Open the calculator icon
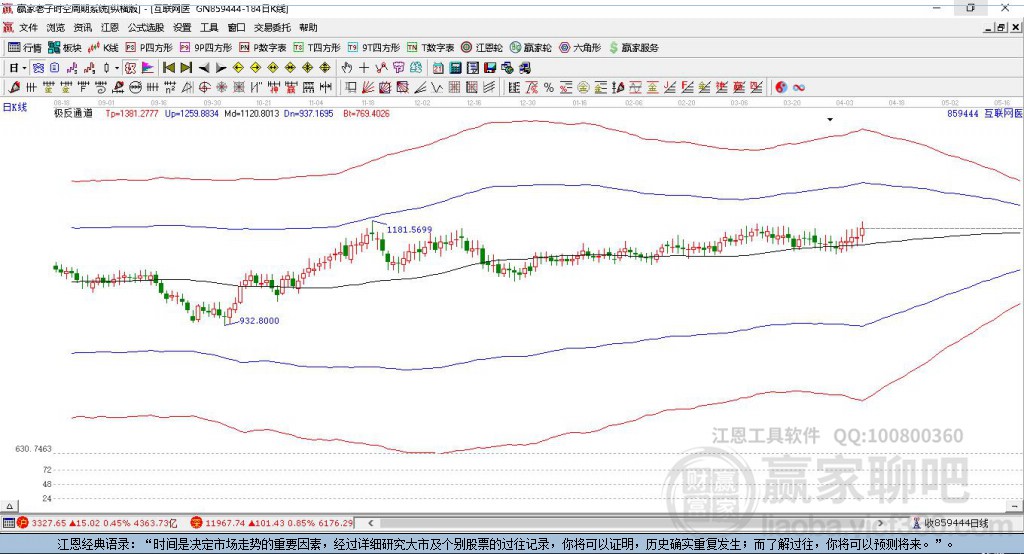1024x554 pixels. [x=456, y=68]
